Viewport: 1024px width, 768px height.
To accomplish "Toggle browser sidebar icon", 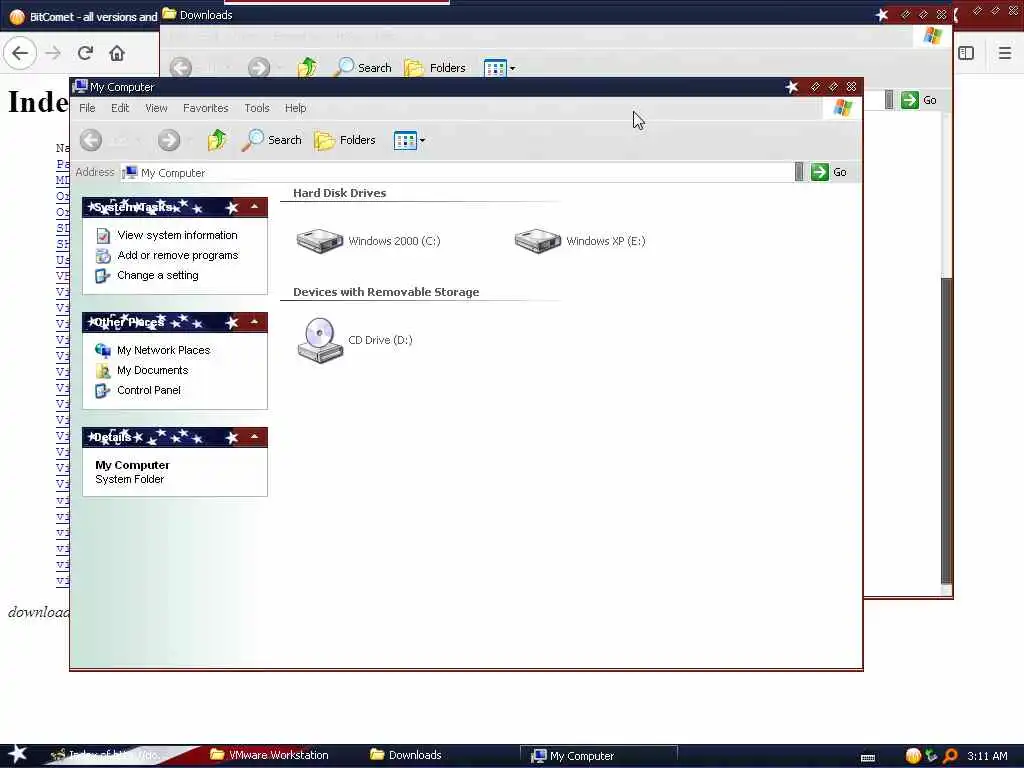I will click(967, 53).
